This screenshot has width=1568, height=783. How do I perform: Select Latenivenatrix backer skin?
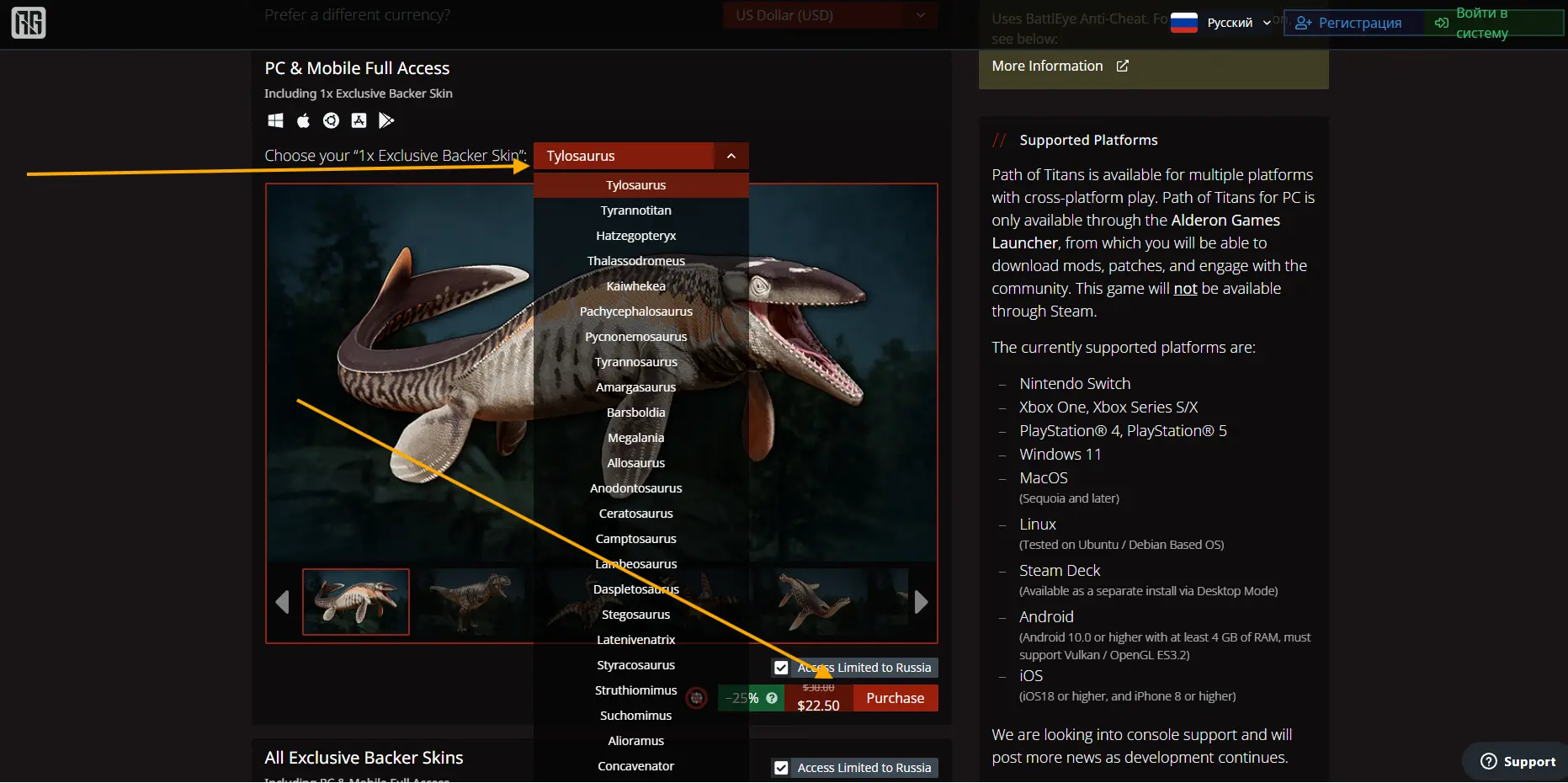(641, 640)
